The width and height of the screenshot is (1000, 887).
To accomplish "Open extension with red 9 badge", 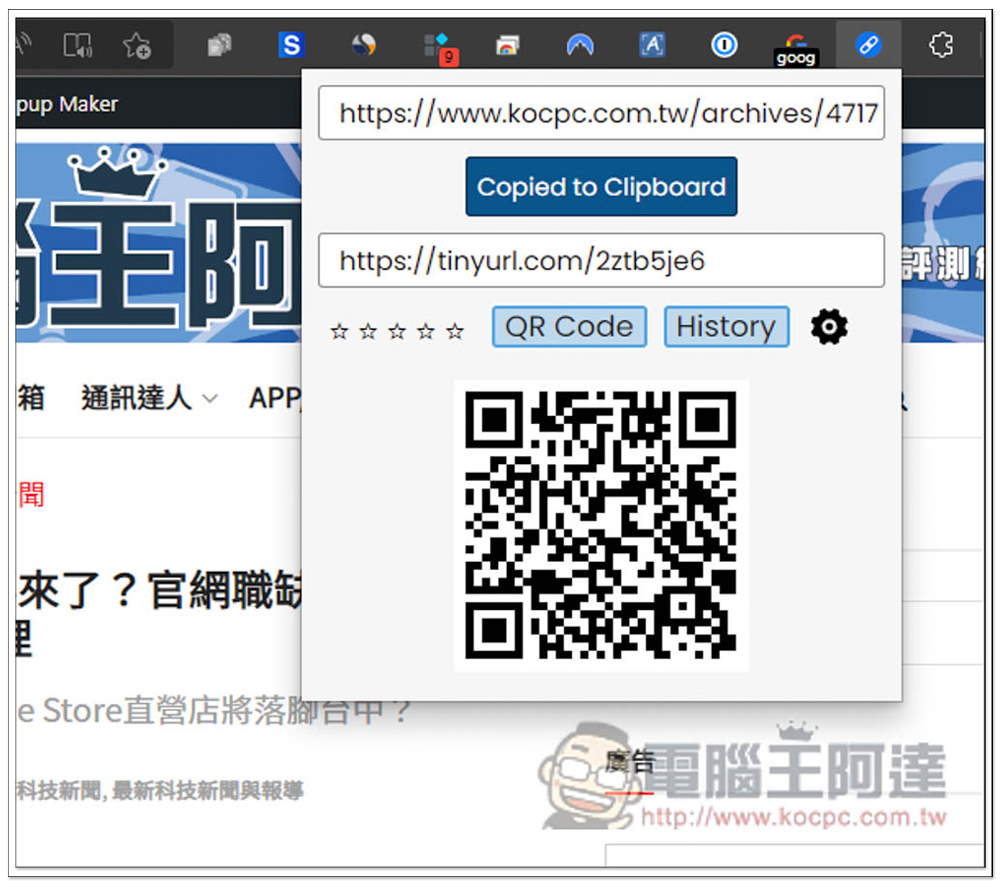I will (440, 48).
